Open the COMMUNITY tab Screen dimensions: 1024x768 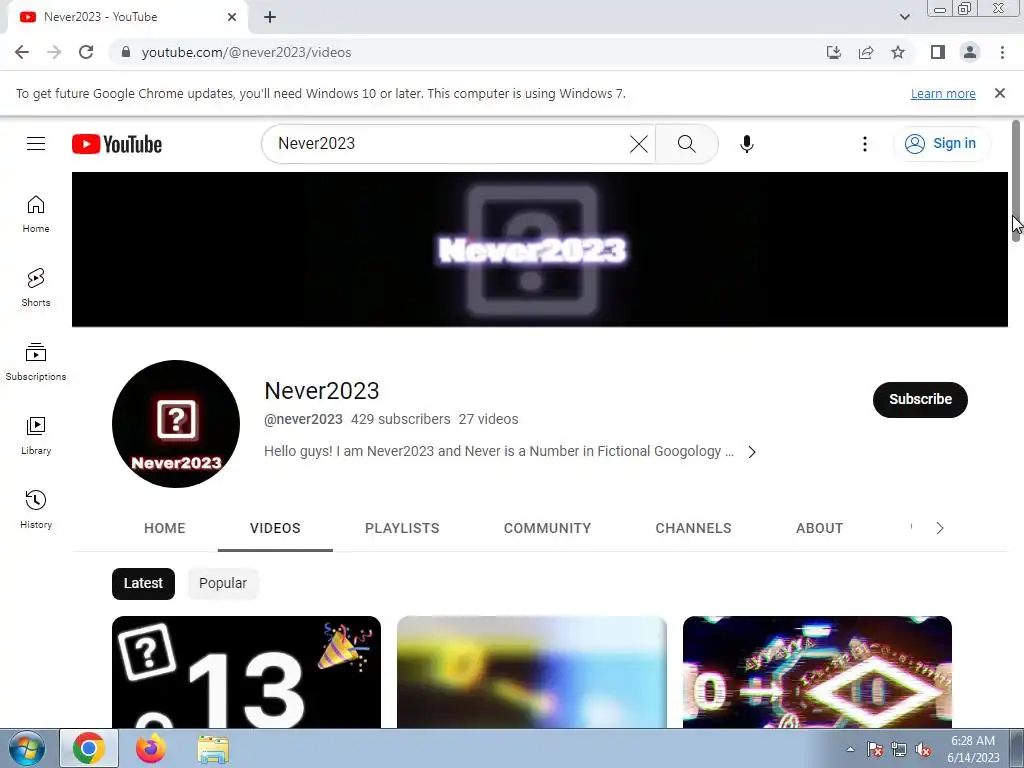click(x=547, y=528)
